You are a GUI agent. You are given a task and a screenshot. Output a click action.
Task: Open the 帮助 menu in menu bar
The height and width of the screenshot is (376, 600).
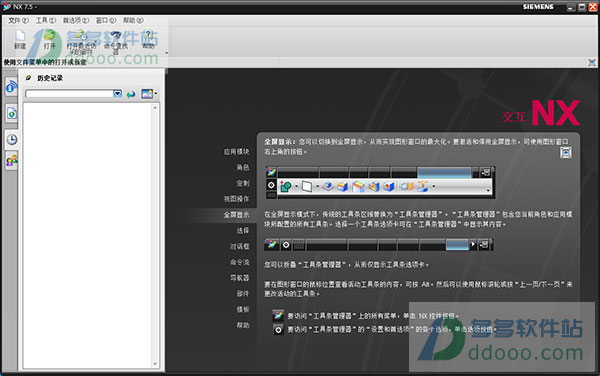tap(133, 20)
